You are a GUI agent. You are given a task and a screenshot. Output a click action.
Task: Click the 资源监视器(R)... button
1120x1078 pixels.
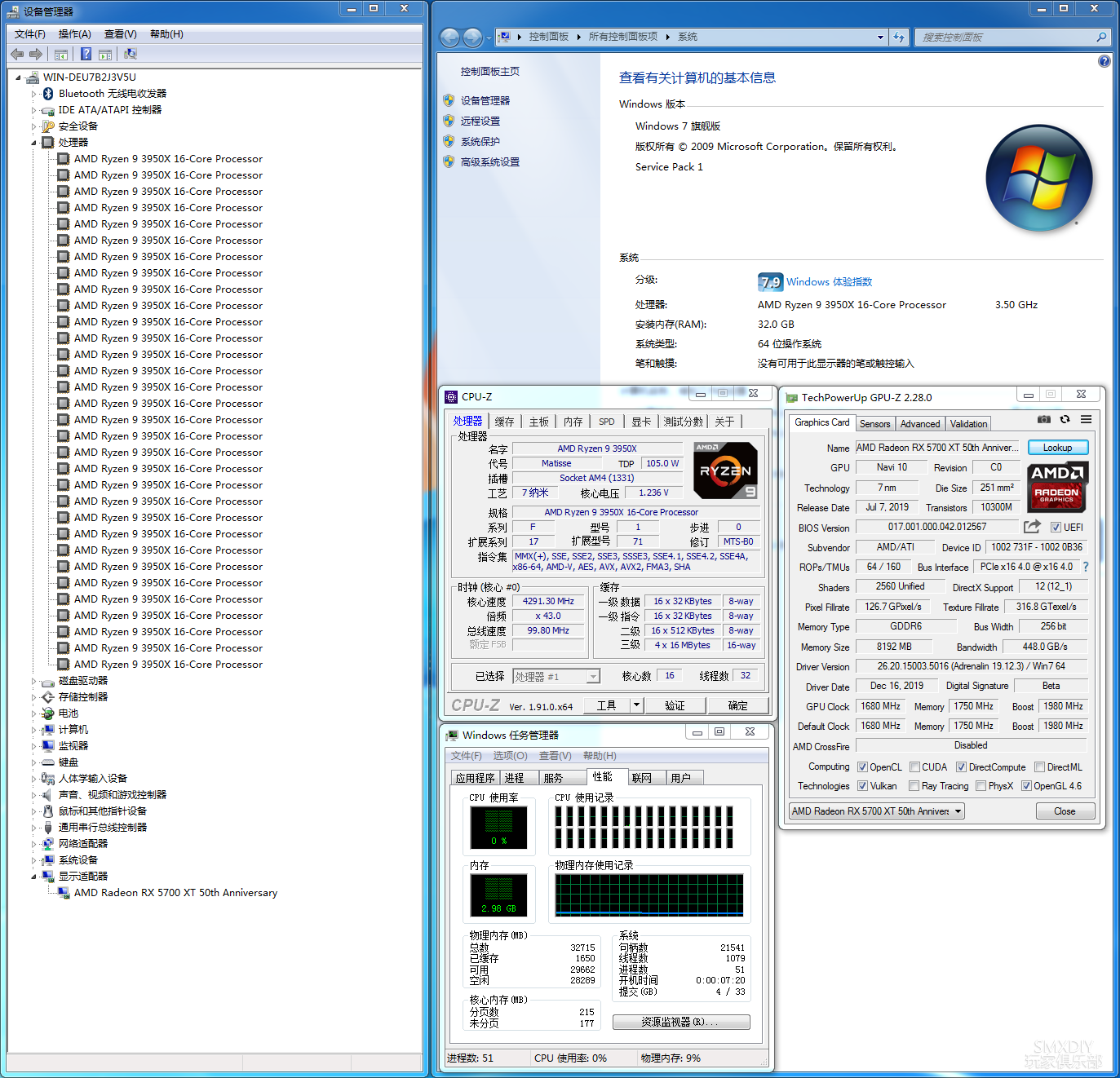click(x=681, y=1023)
